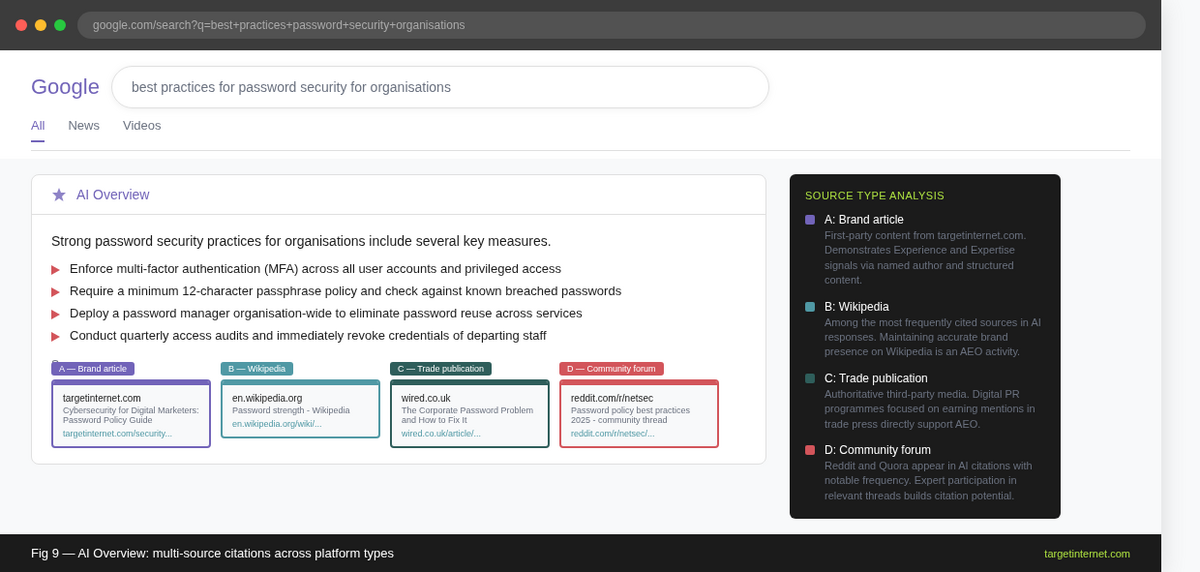Click the red swatch beside D: Community forum
This screenshot has height=572, width=1200.
click(810, 450)
